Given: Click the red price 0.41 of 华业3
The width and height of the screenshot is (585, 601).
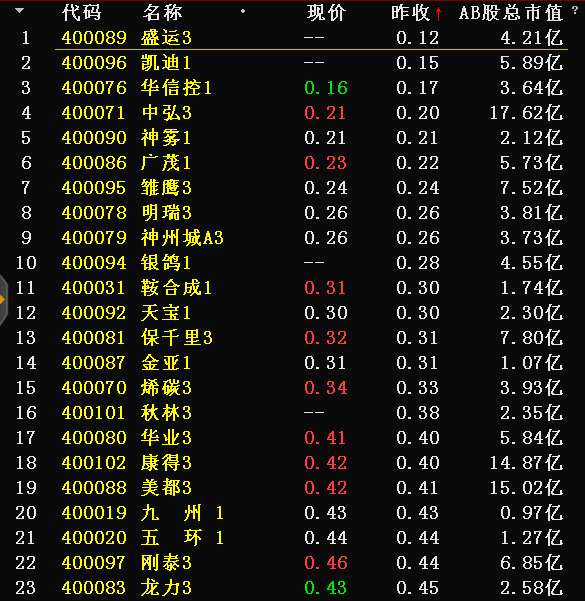Looking at the screenshot, I should coord(325,438).
